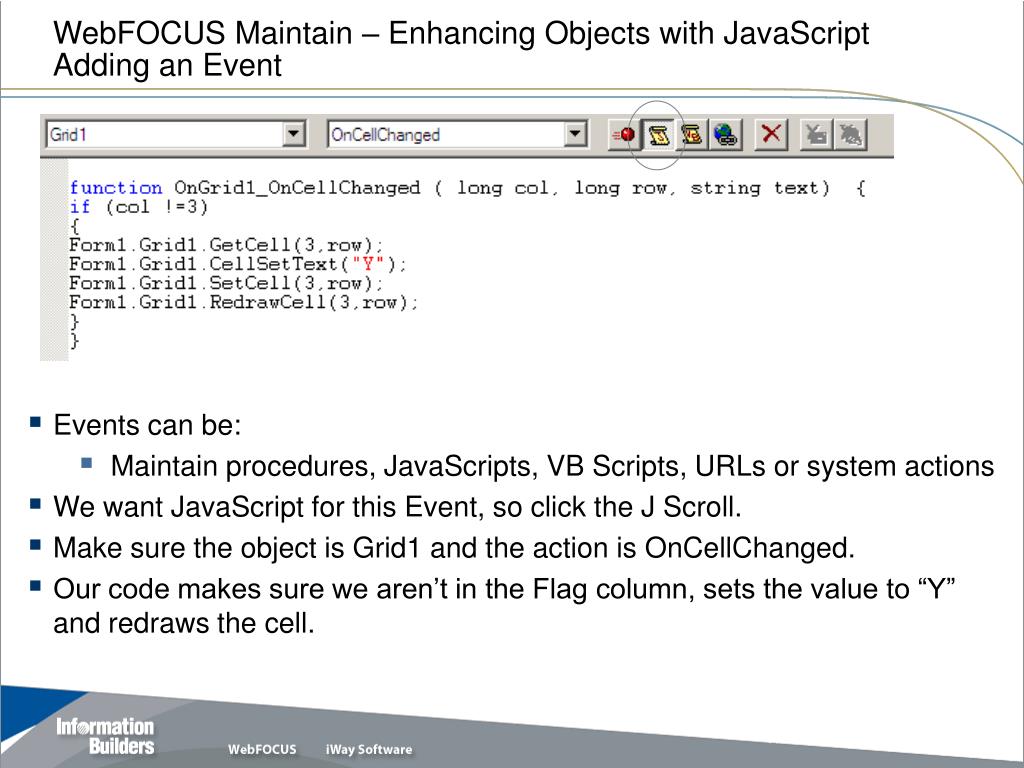Place cursor on the if (col !=3) line

tap(138, 207)
